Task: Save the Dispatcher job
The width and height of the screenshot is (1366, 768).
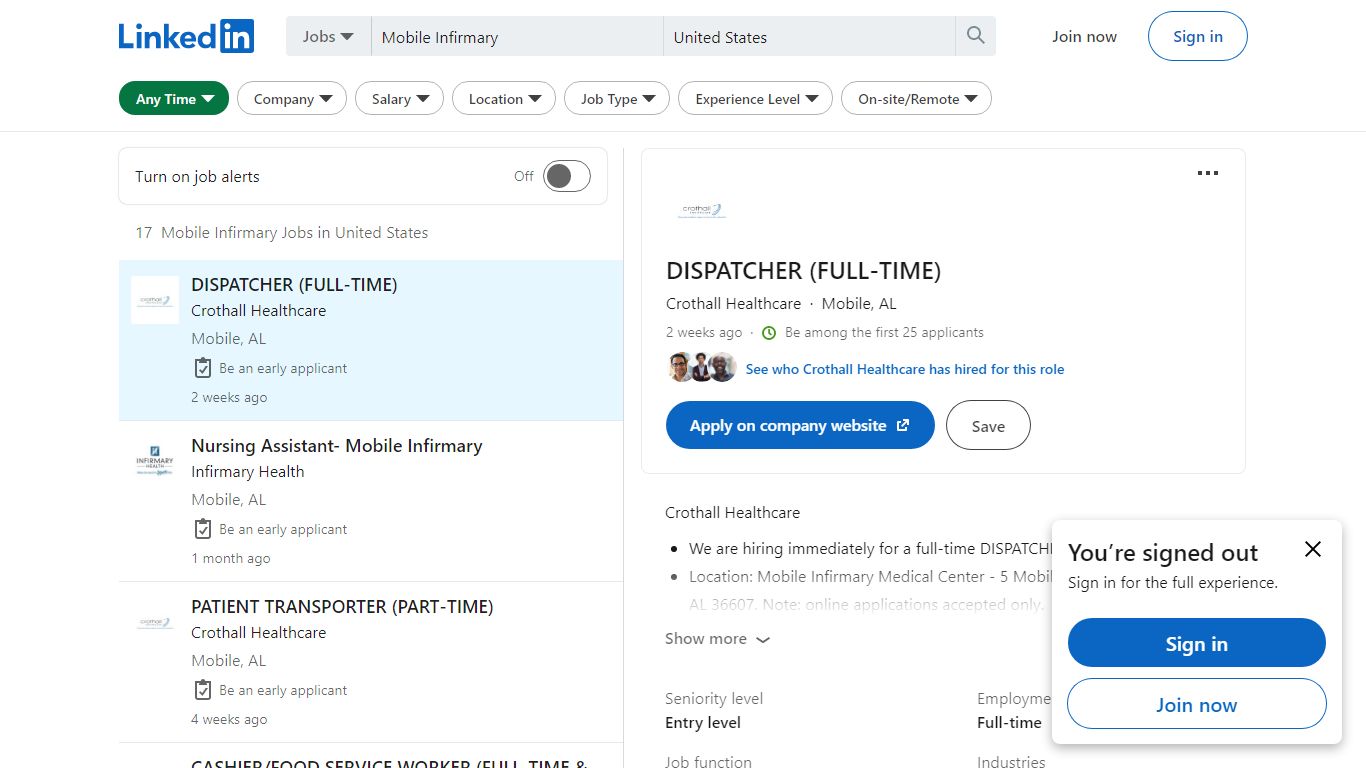Action: click(988, 425)
